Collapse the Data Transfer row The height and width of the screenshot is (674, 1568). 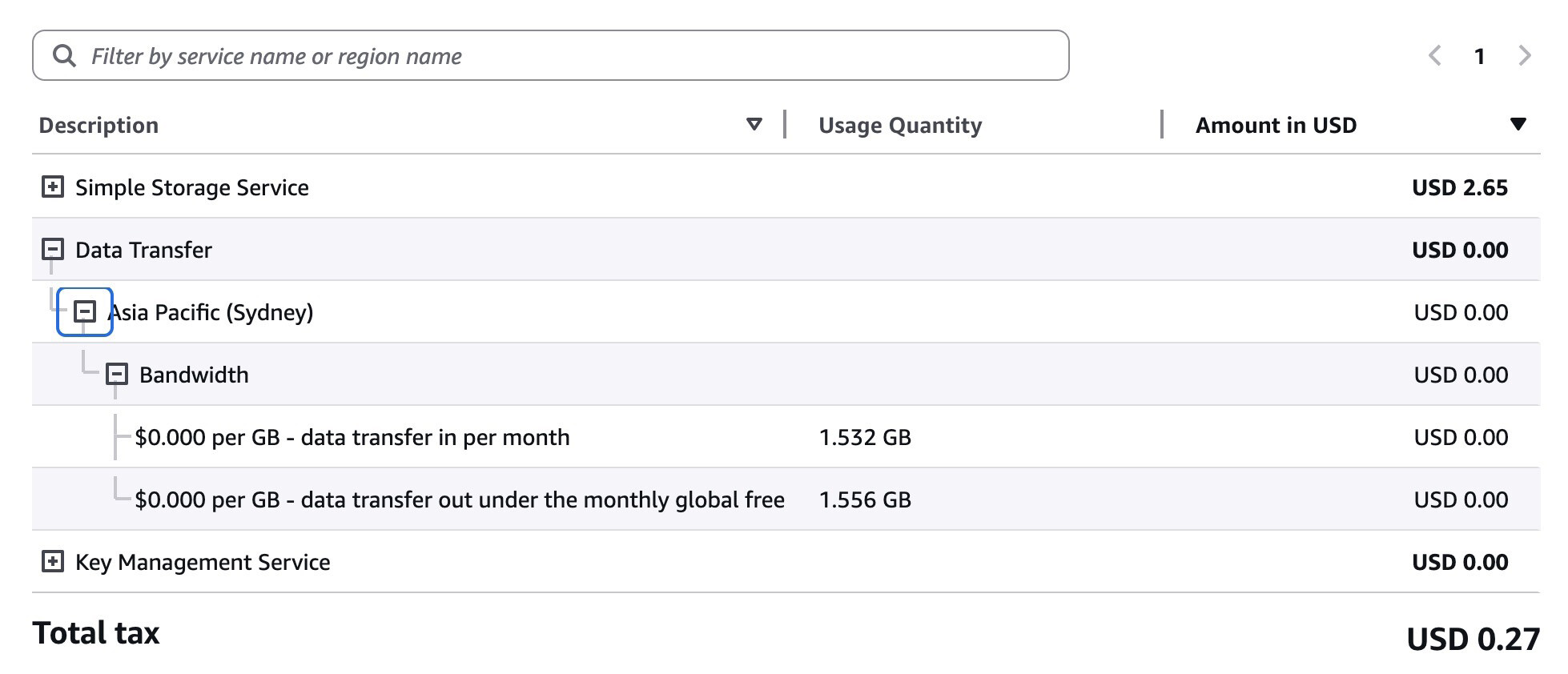53,250
